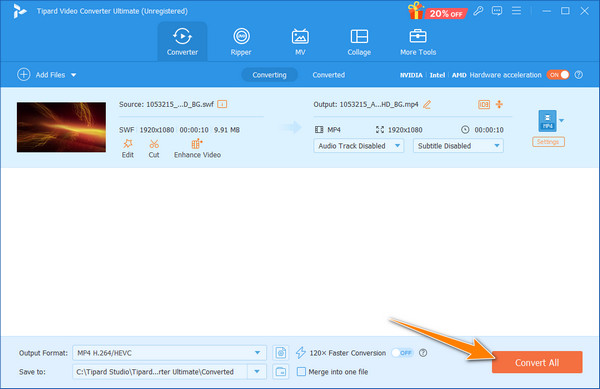Image resolution: width=600 pixels, height=389 pixels.
Task: Click the video thumbnail preview
Action: (x=61, y=127)
